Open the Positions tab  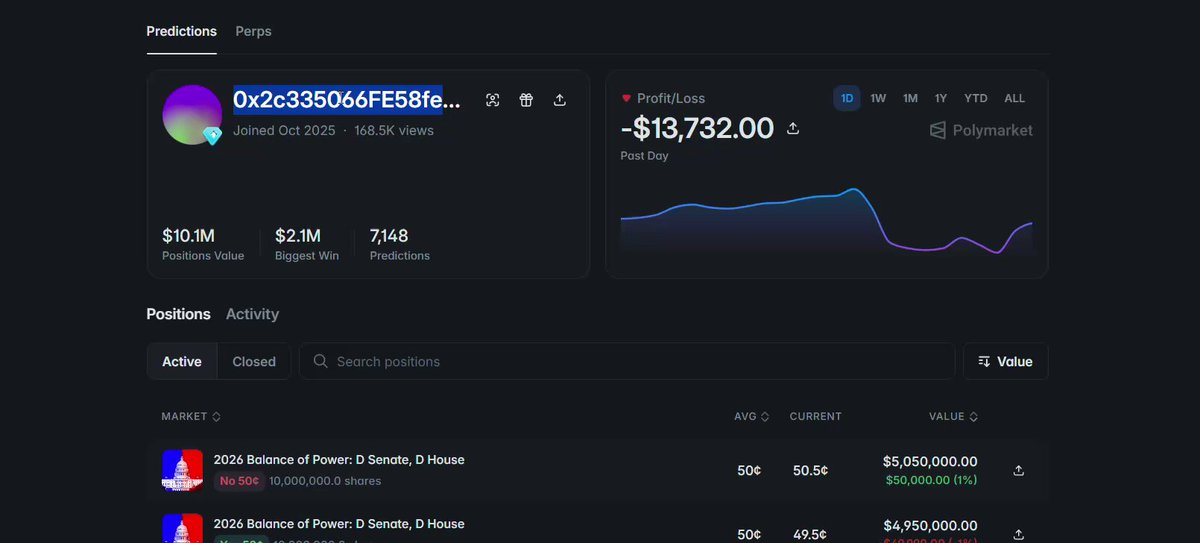point(178,314)
